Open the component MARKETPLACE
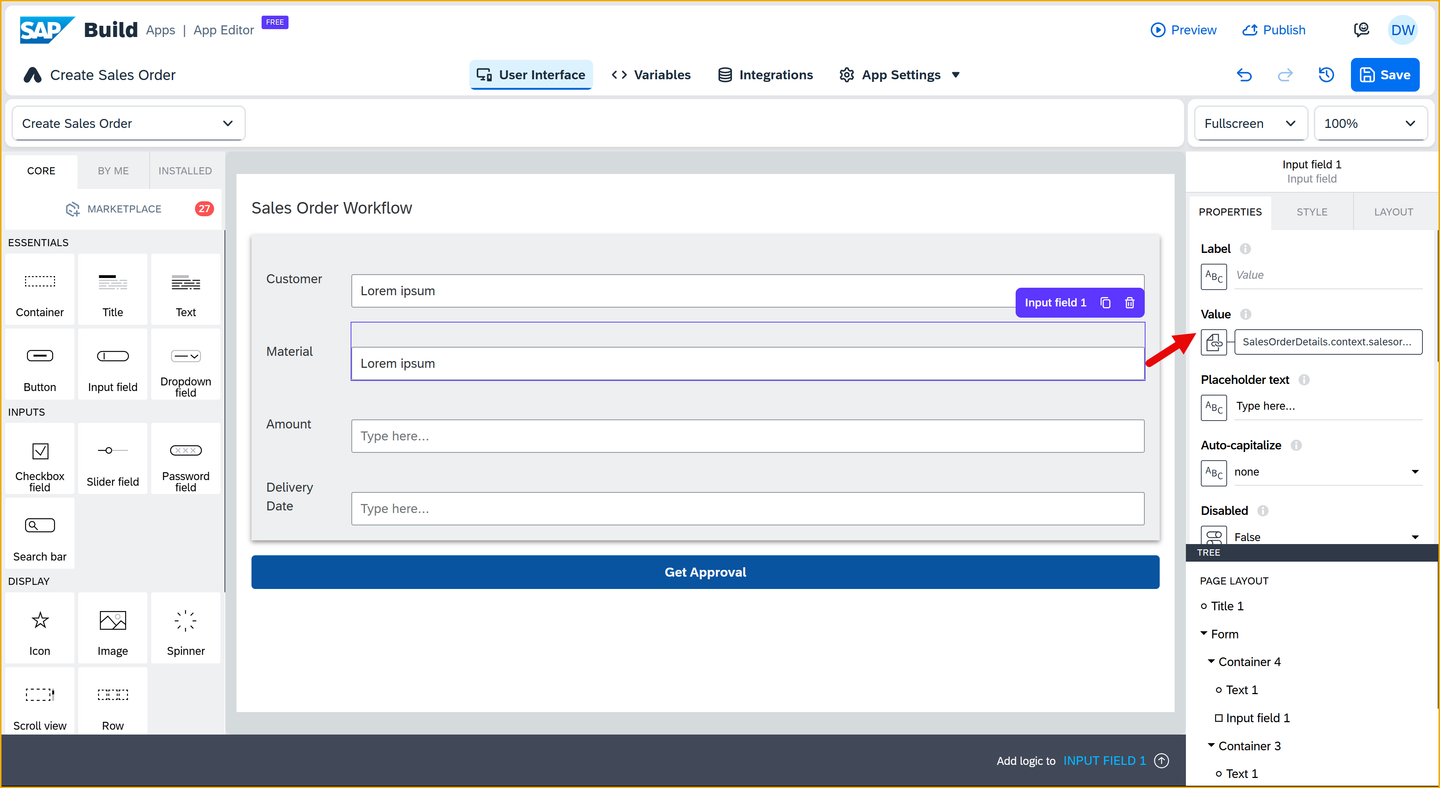The height and width of the screenshot is (788, 1440). [113, 209]
